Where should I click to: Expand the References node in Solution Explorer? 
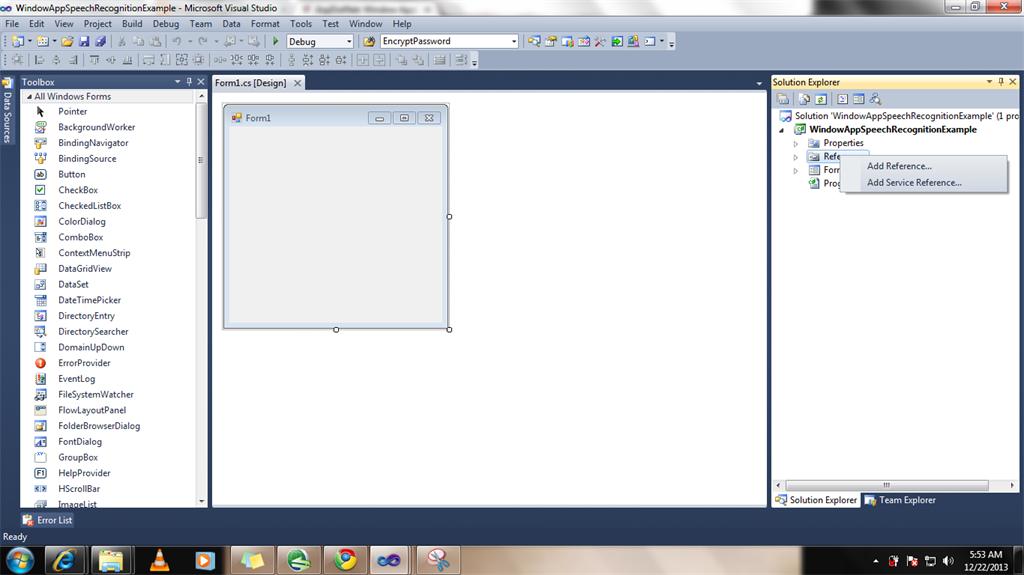click(x=795, y=157)
